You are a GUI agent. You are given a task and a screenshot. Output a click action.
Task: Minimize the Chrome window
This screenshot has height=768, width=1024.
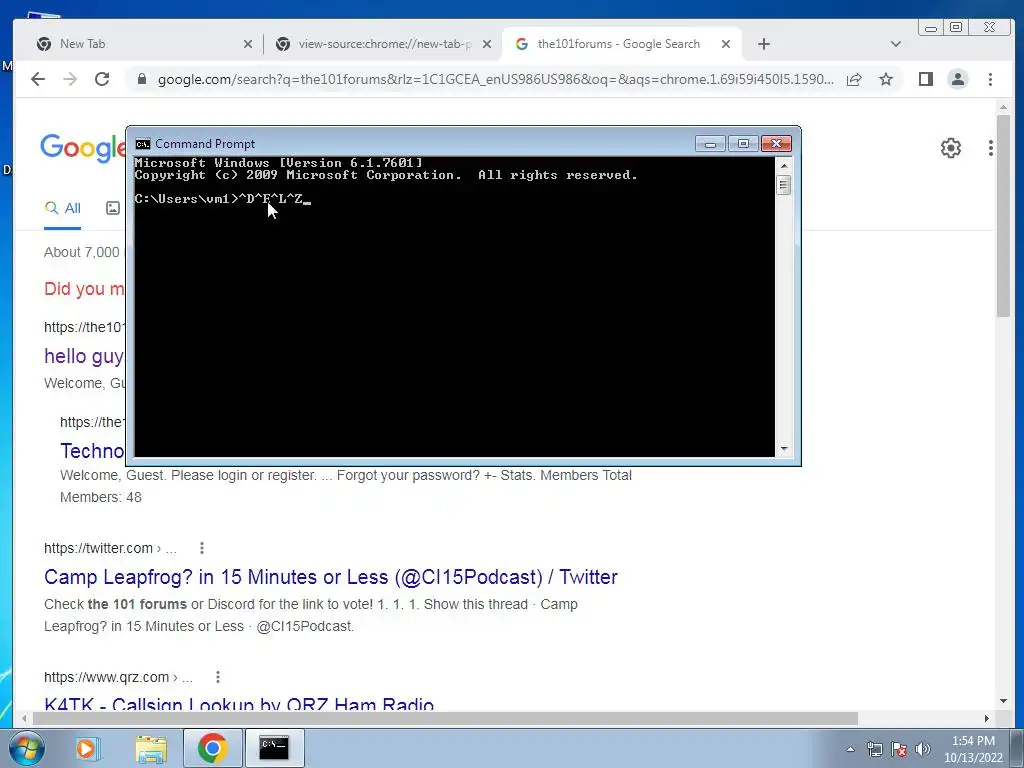coord(931,27)
